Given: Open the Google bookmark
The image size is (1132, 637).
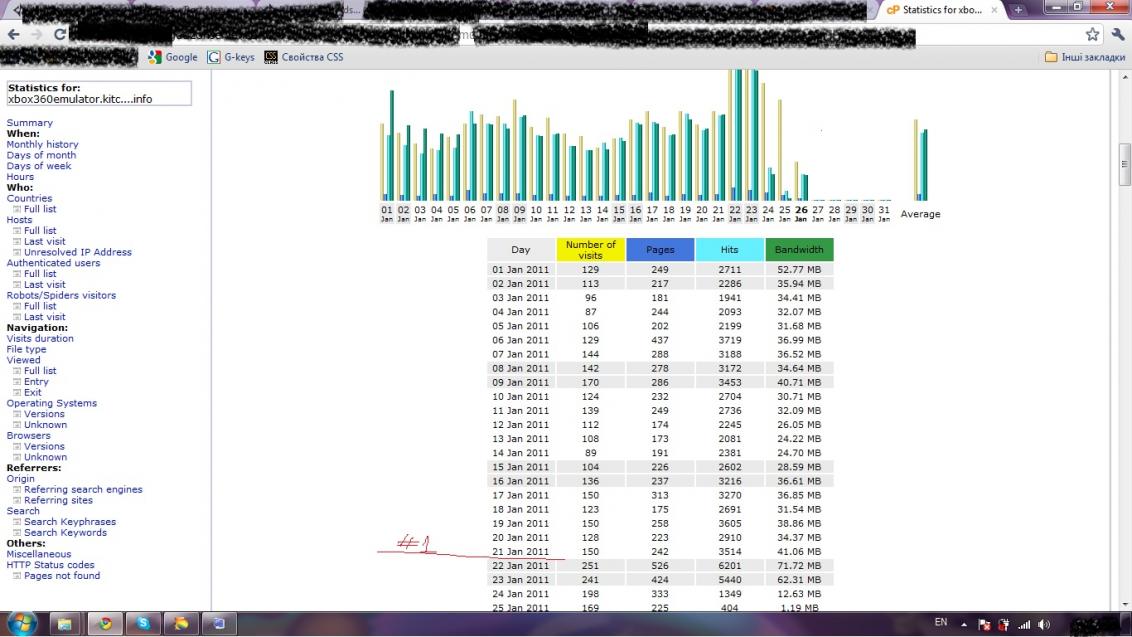Looking at the screenshot, I should point(173,57).
